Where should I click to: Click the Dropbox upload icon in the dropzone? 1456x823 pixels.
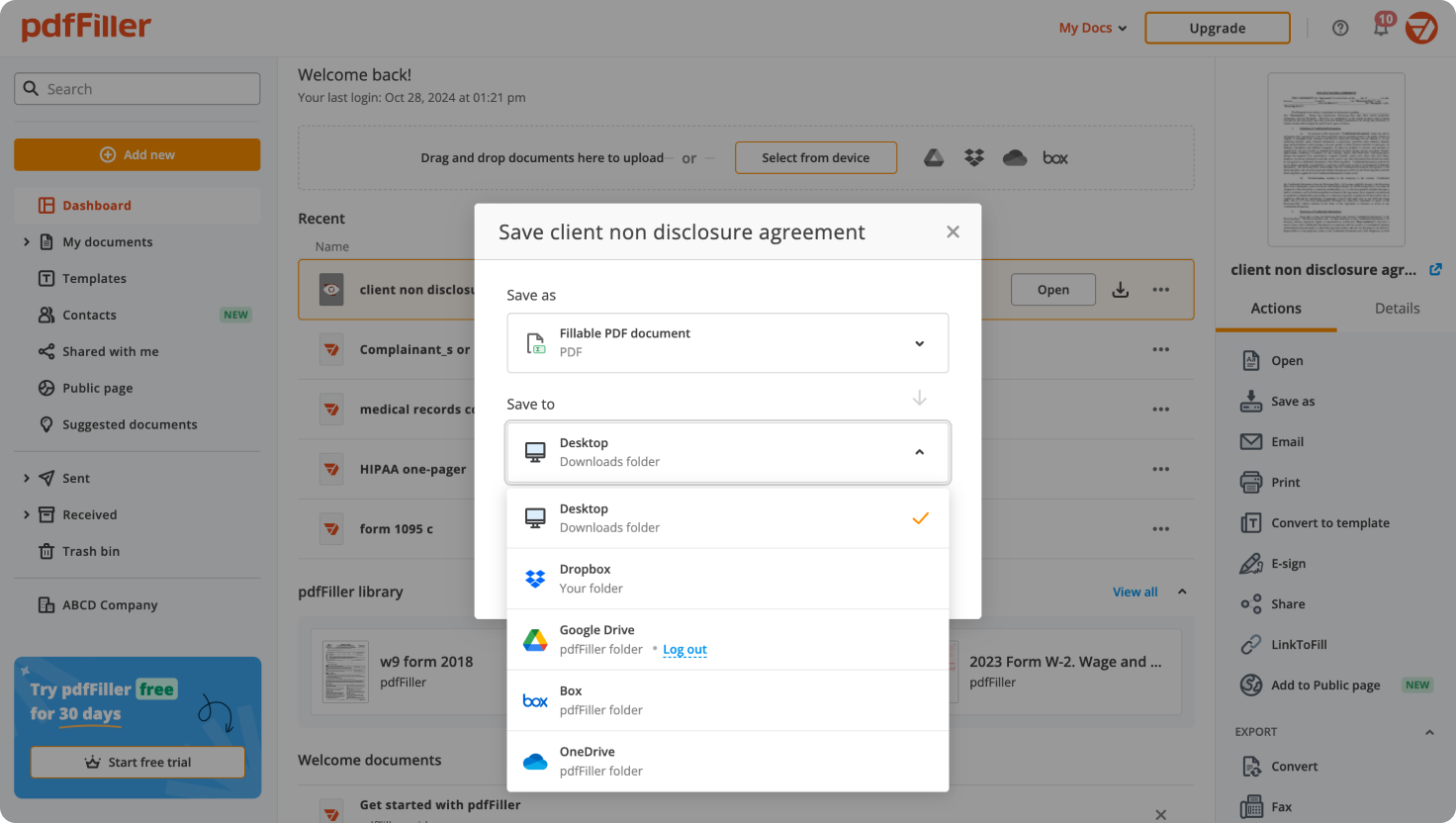[x=974, y=158]
